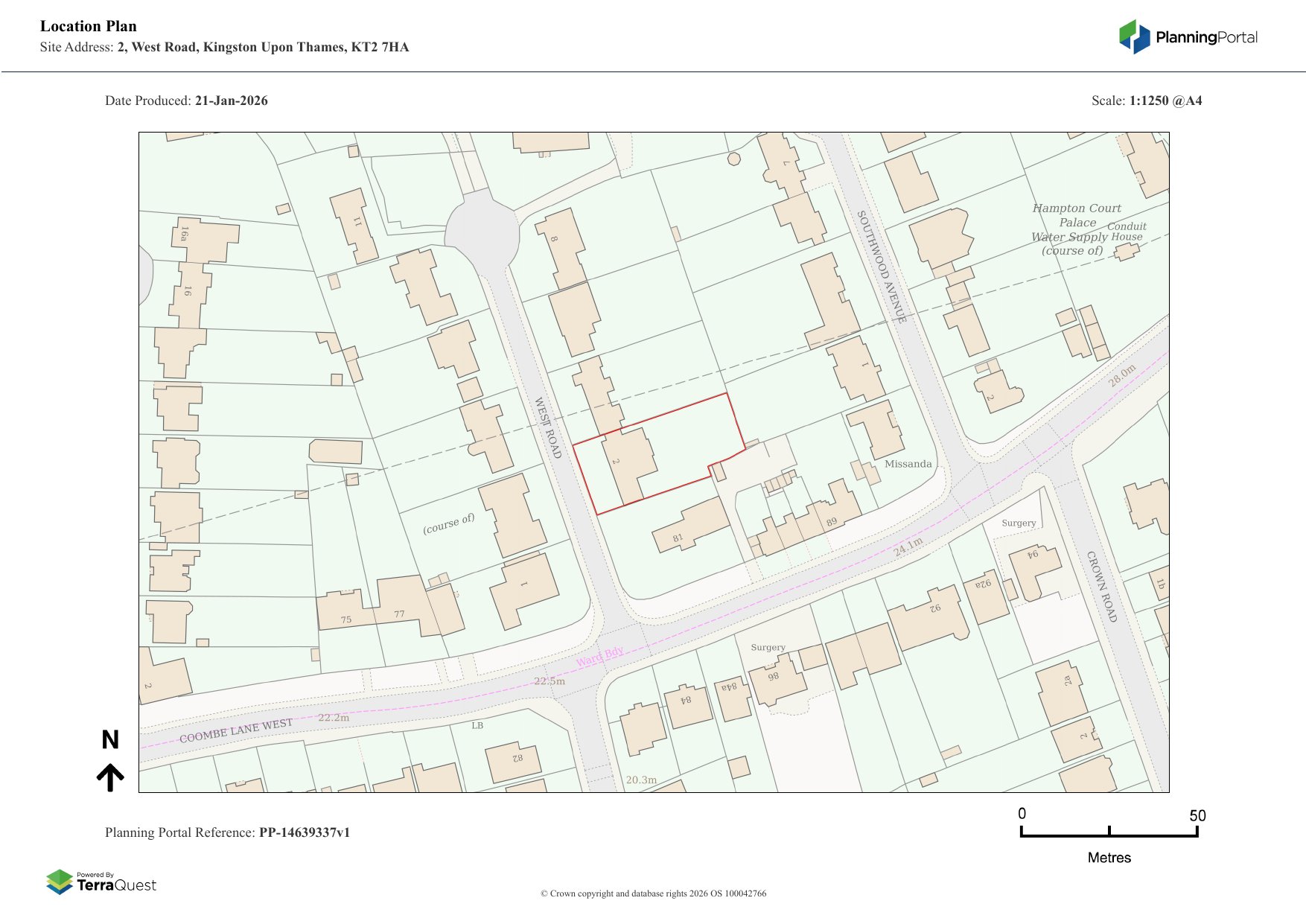
Task: Select building 2 inside the red boundary
Action: pyautogui.click(x=629, y=464)
